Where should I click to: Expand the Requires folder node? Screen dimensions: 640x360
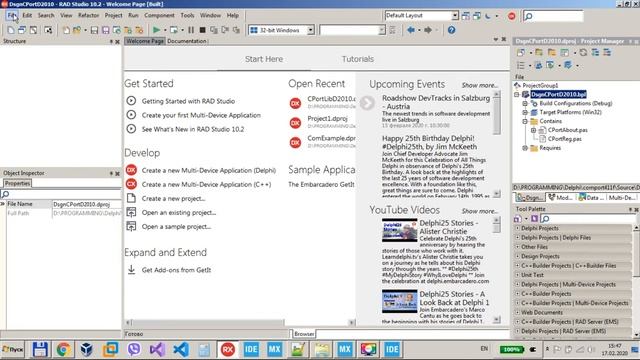525,148
